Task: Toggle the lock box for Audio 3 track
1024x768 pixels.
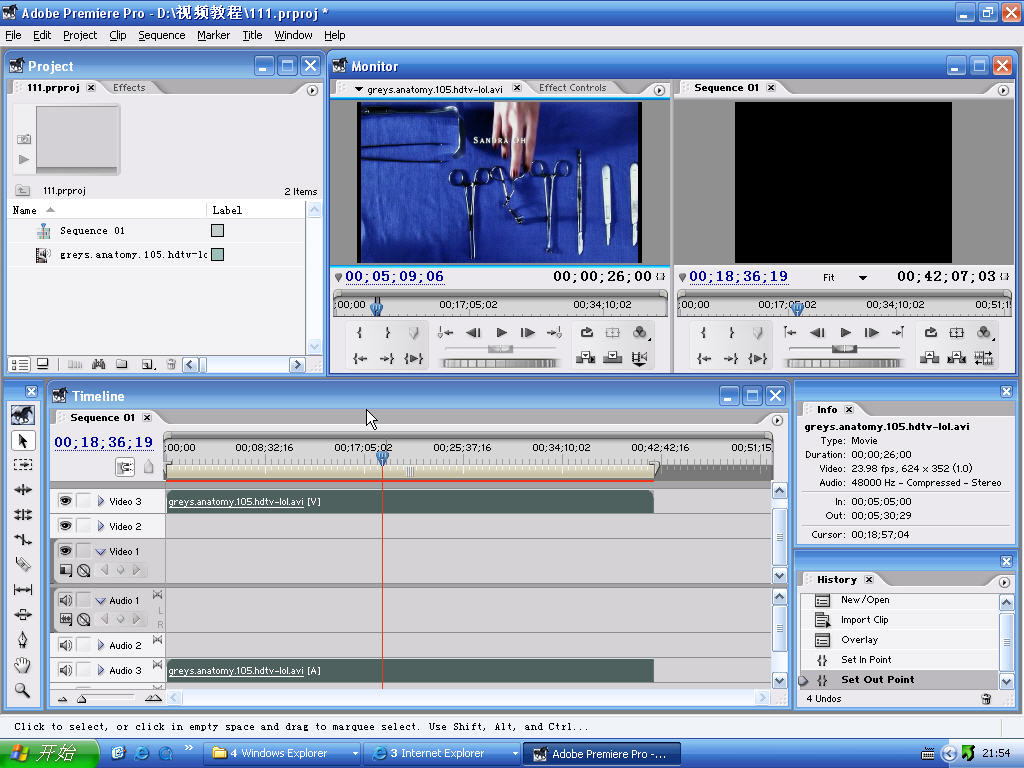Action: click(84, 670)
